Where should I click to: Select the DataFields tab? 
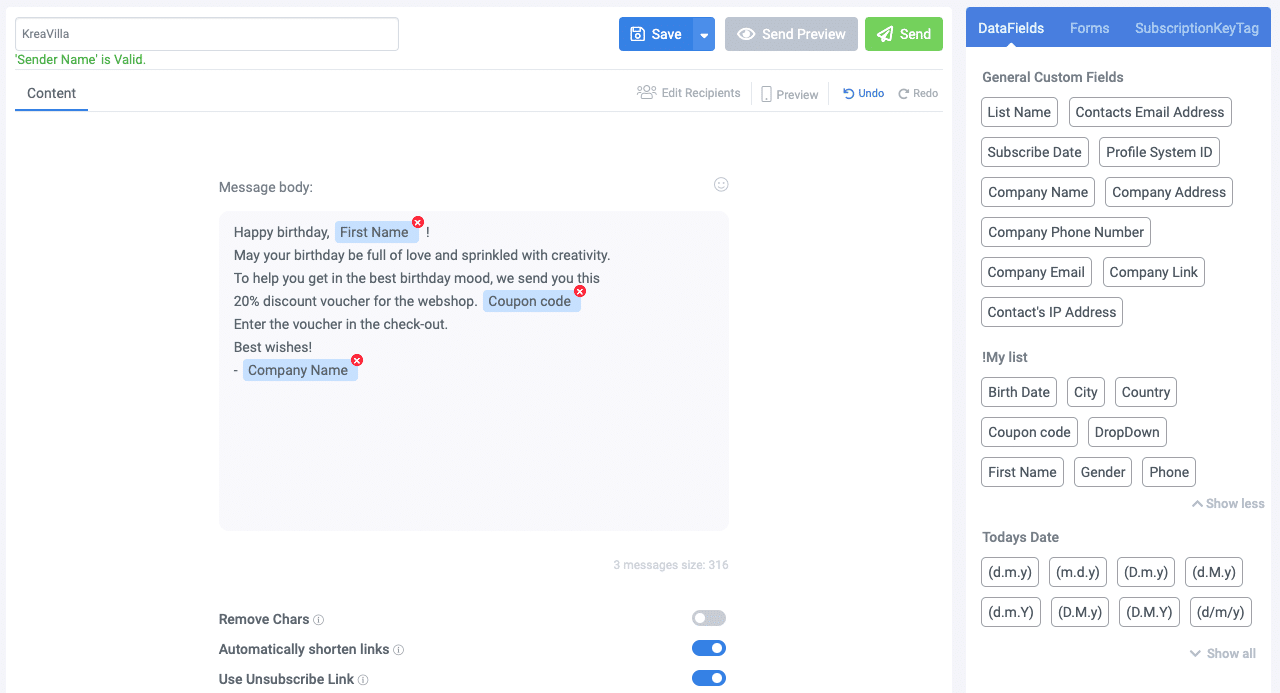(1011, 28)
